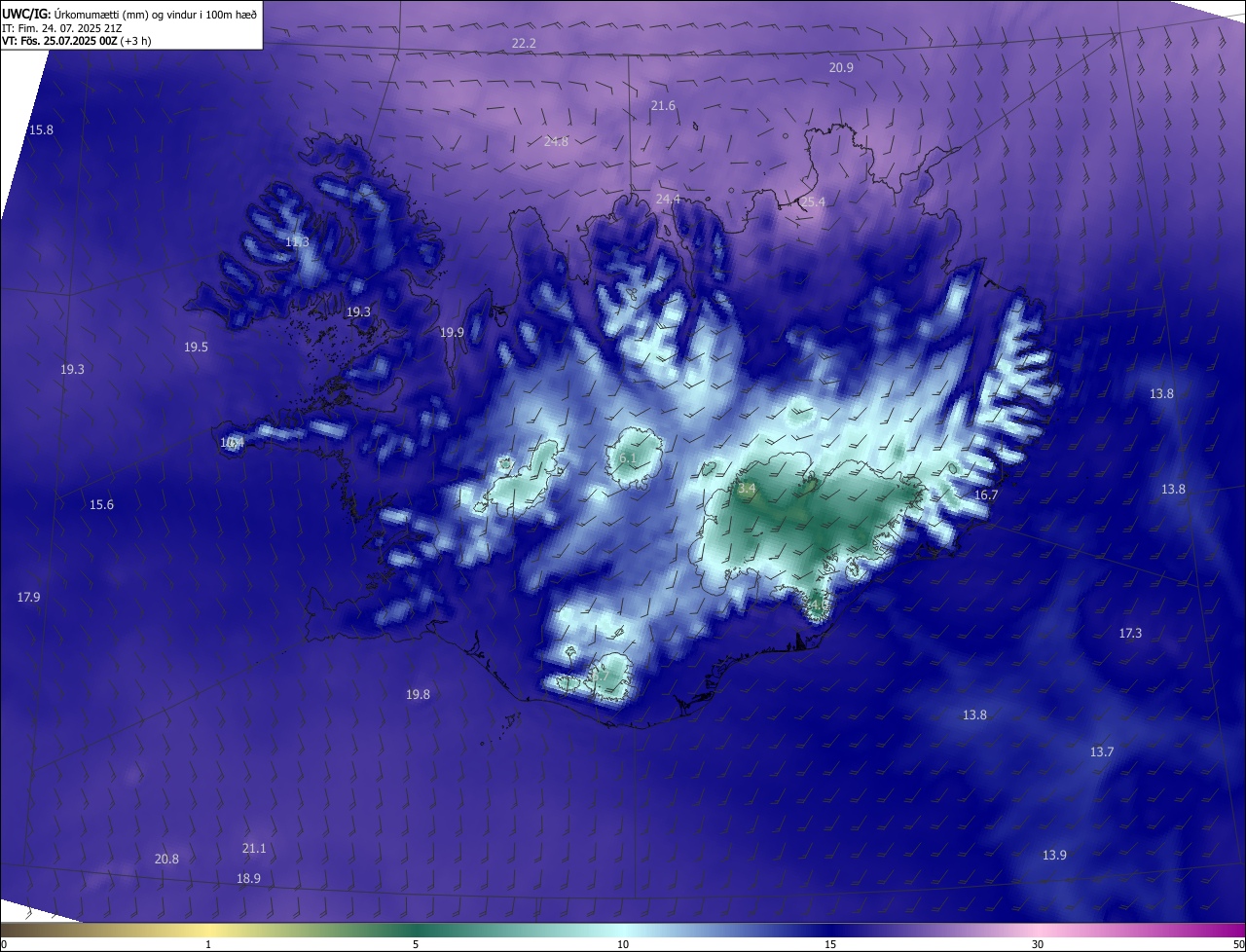This screenshot has width=1246, height=952.
Task: Click the value 3.4 over the large glacier
Action: (x=747, y=489)
